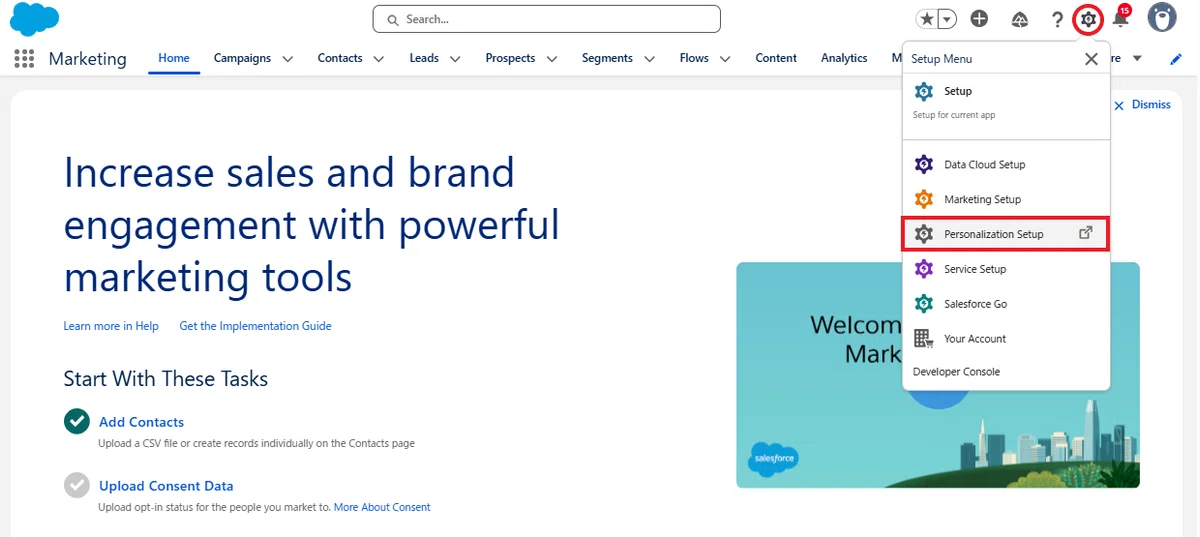1200x537 pixels.
Task: Dismiss the welcome banner
Action: click(1142, 104)
